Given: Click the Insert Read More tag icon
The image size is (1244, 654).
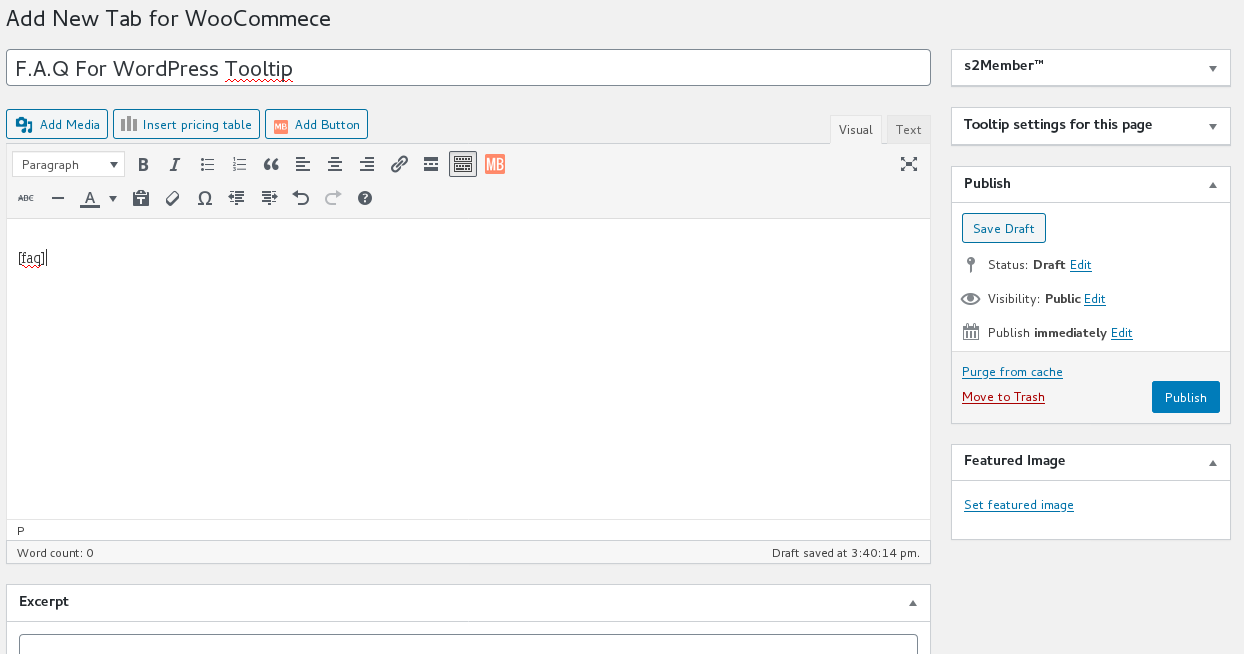Looking at the screenshot, I should point(431,164).
